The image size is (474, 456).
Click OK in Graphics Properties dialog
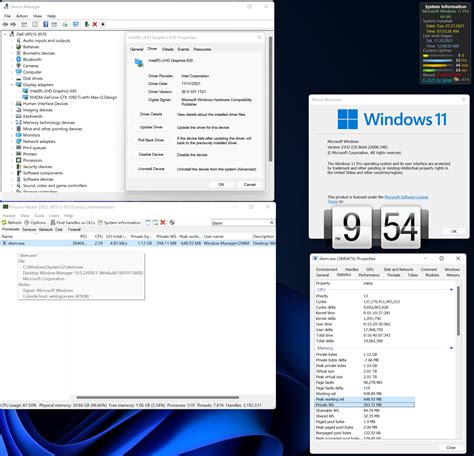pyautogui.click(x=221, y=184)
